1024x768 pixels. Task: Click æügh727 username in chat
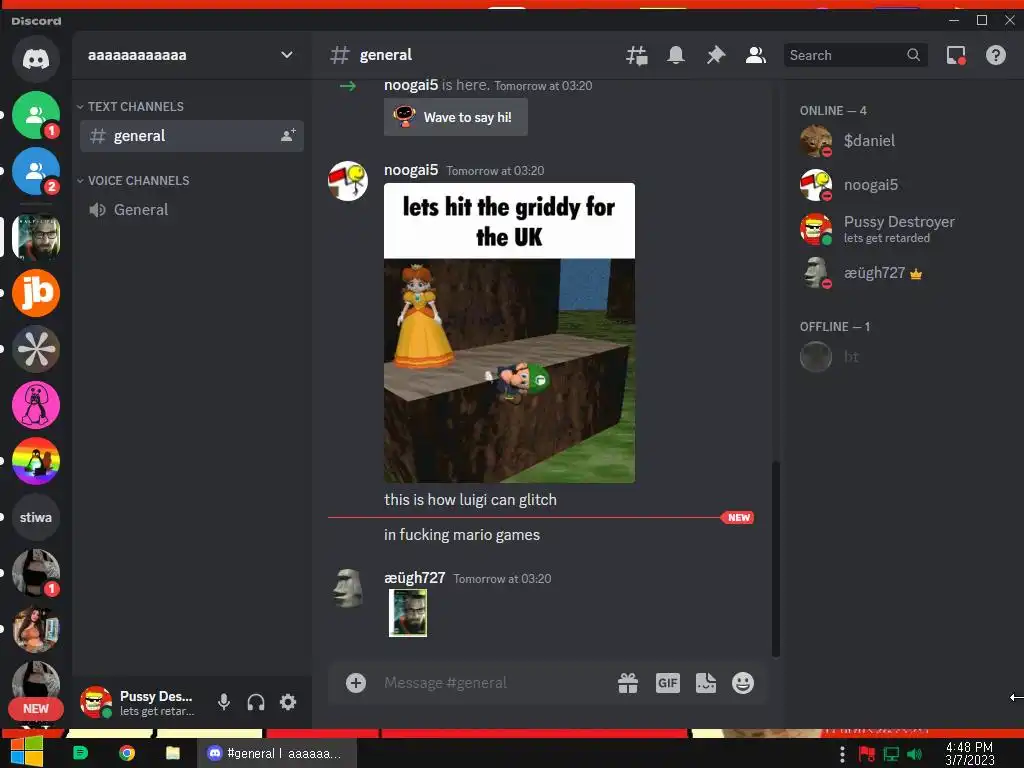point(415,578)
